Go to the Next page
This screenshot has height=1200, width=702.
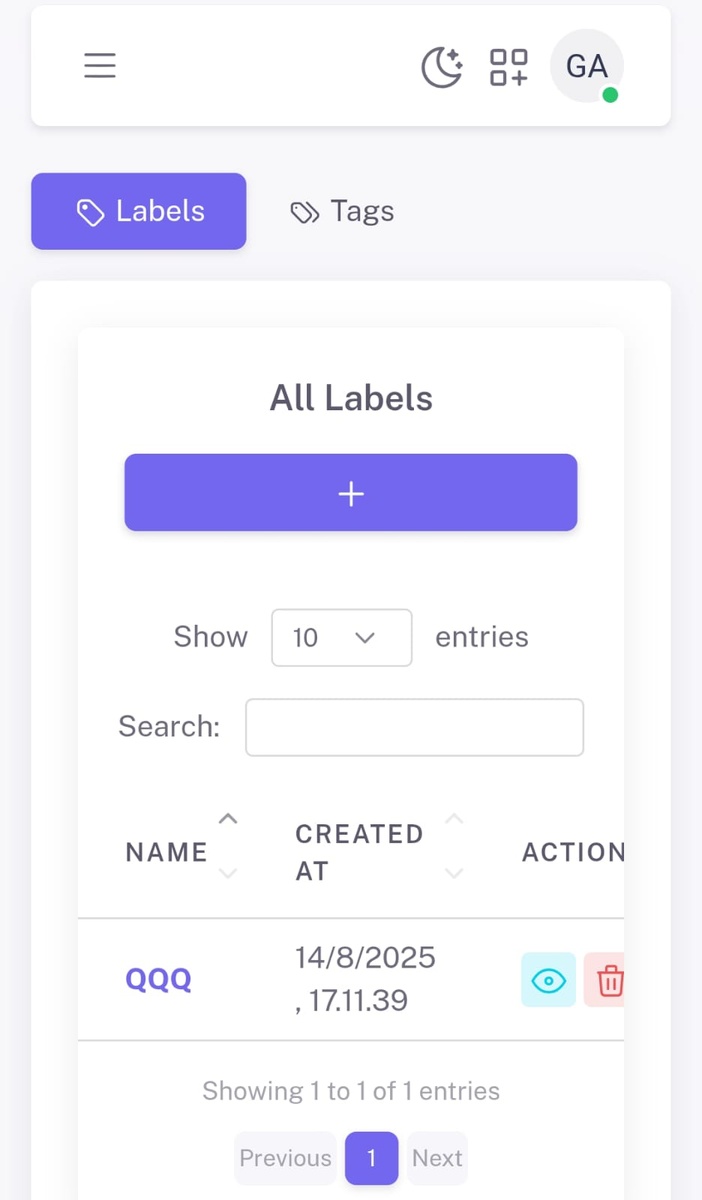point(437,1158)
